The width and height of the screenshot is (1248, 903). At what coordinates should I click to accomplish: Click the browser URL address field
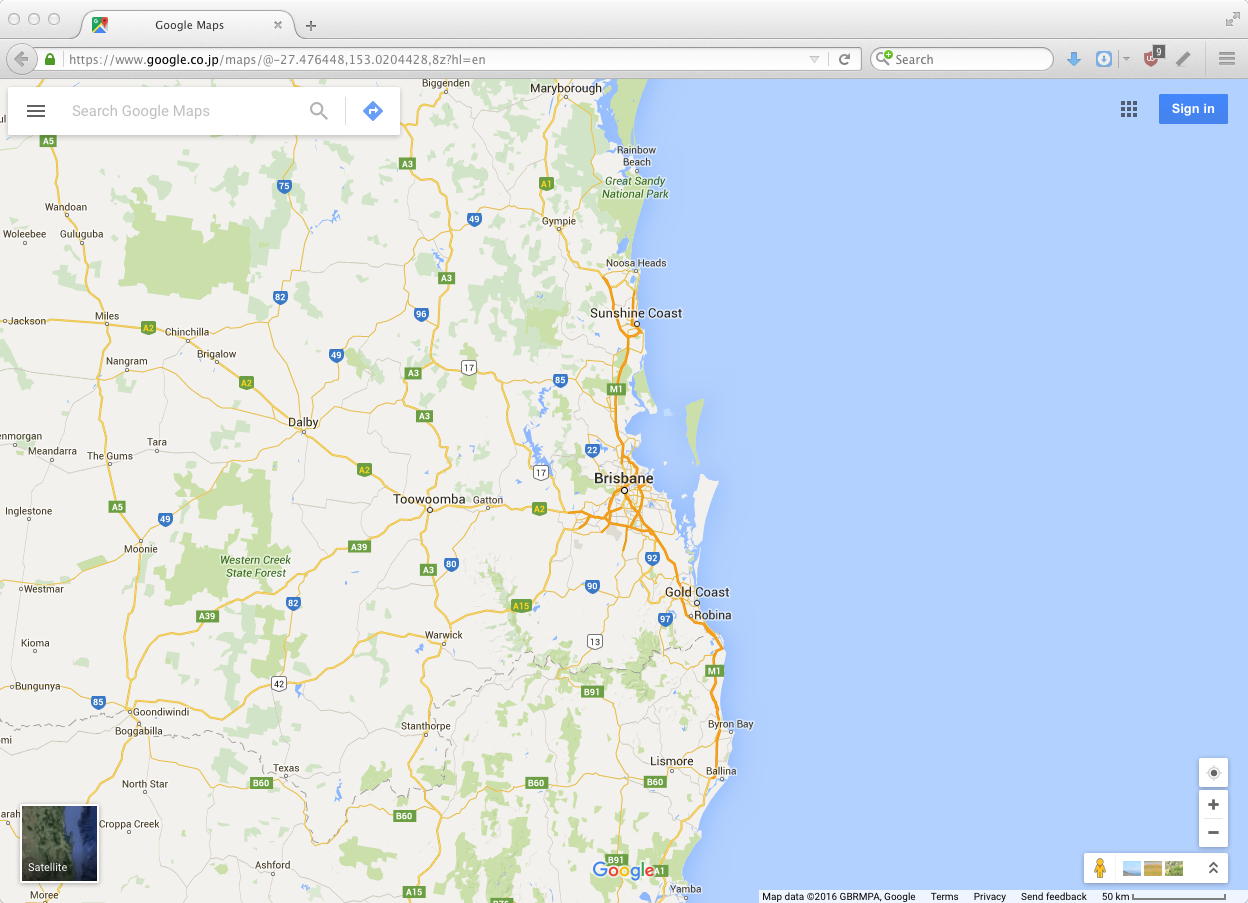(x=435, y=59)
